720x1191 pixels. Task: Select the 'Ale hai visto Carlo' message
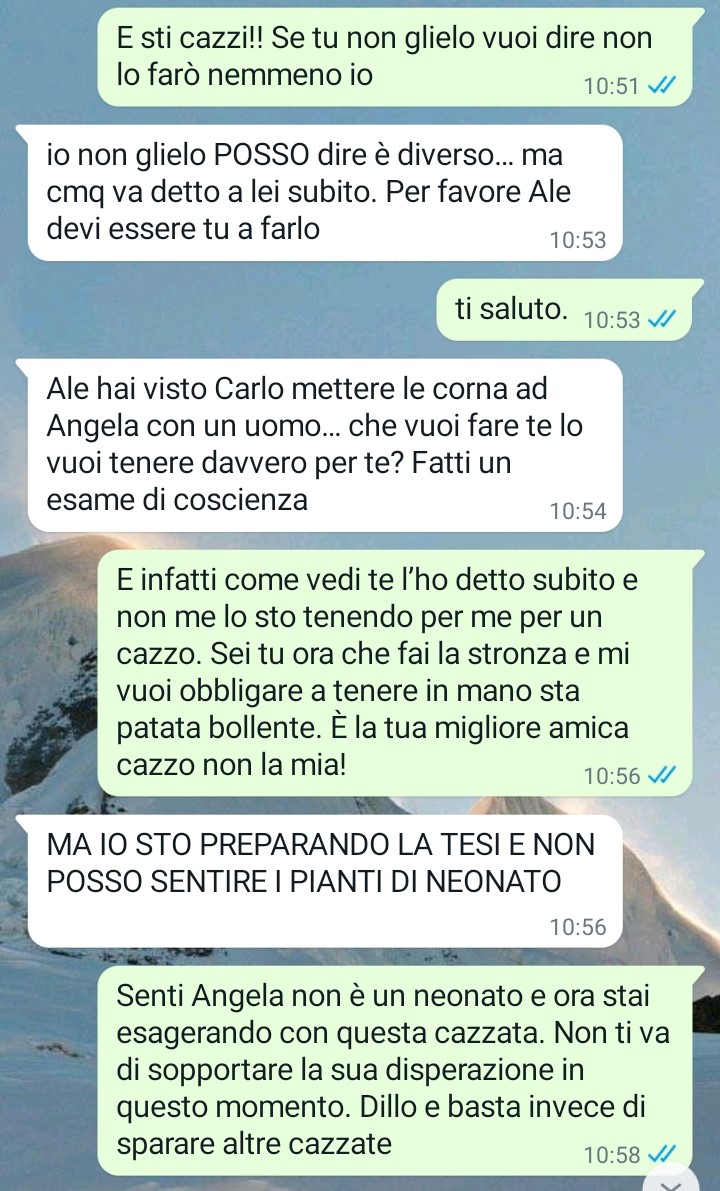pos(325,445)
